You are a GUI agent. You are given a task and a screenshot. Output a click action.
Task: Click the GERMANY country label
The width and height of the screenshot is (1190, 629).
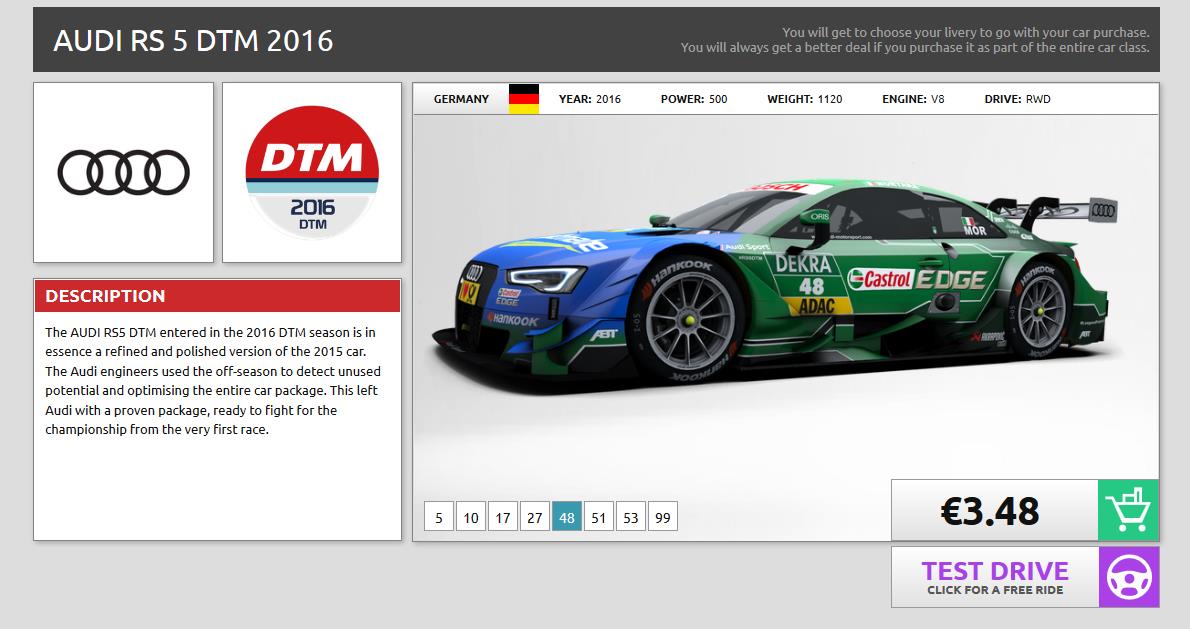[461, 99]
